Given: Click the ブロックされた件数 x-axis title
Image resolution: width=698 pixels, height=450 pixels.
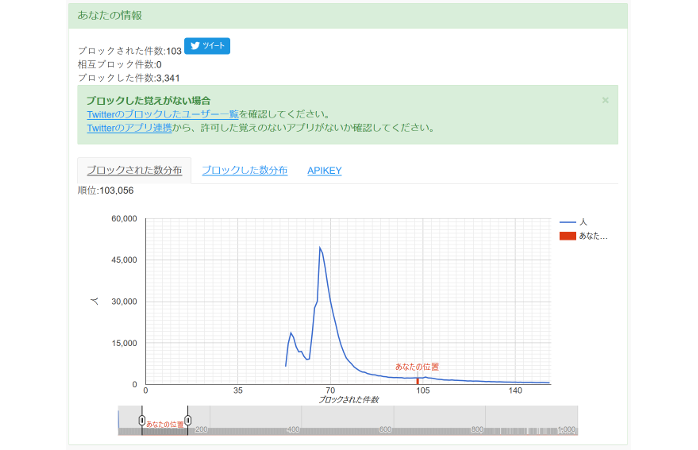Looking at the screenshot, I should pos(348,399).
